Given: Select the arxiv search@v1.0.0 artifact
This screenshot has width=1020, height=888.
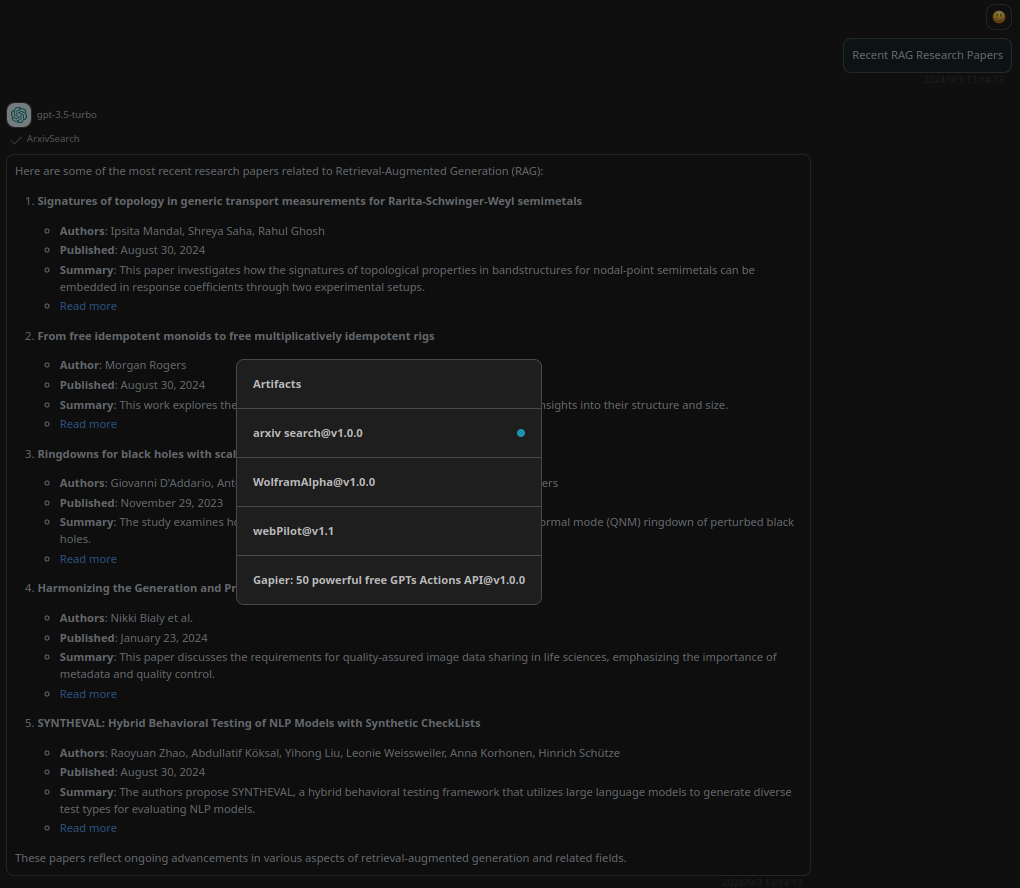Looking at the screenshot, I should point(389,433).
